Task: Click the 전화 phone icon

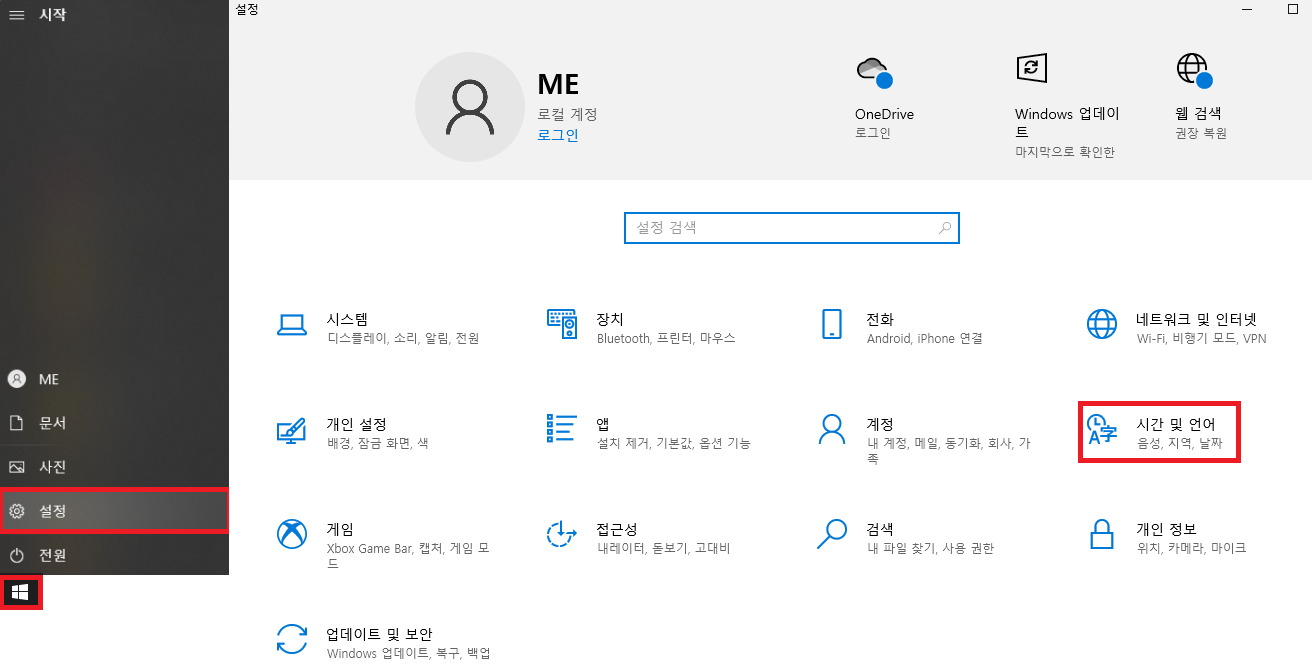Action: [832, 324]
